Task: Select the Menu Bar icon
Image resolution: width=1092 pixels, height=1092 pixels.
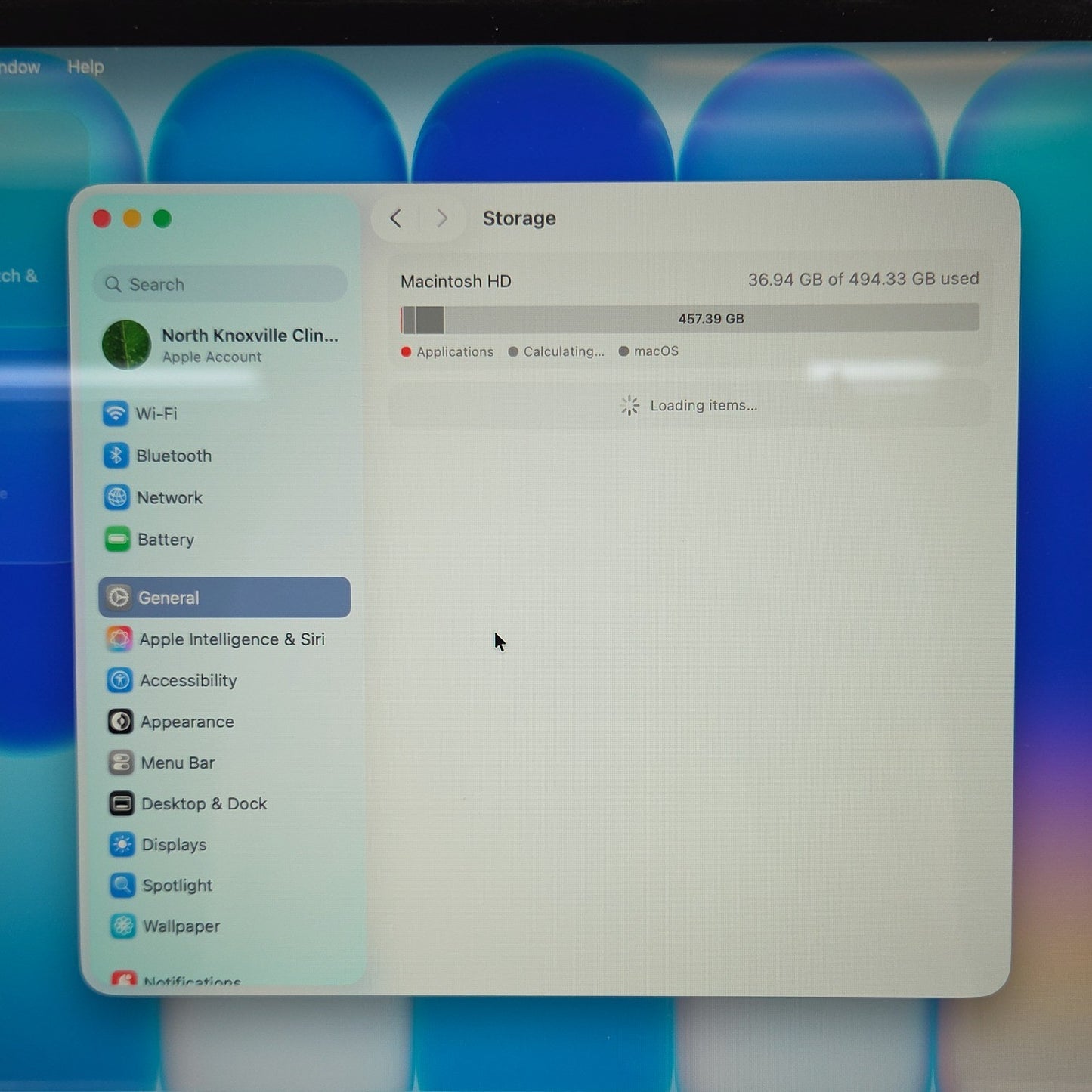Action: pos(121,763)
